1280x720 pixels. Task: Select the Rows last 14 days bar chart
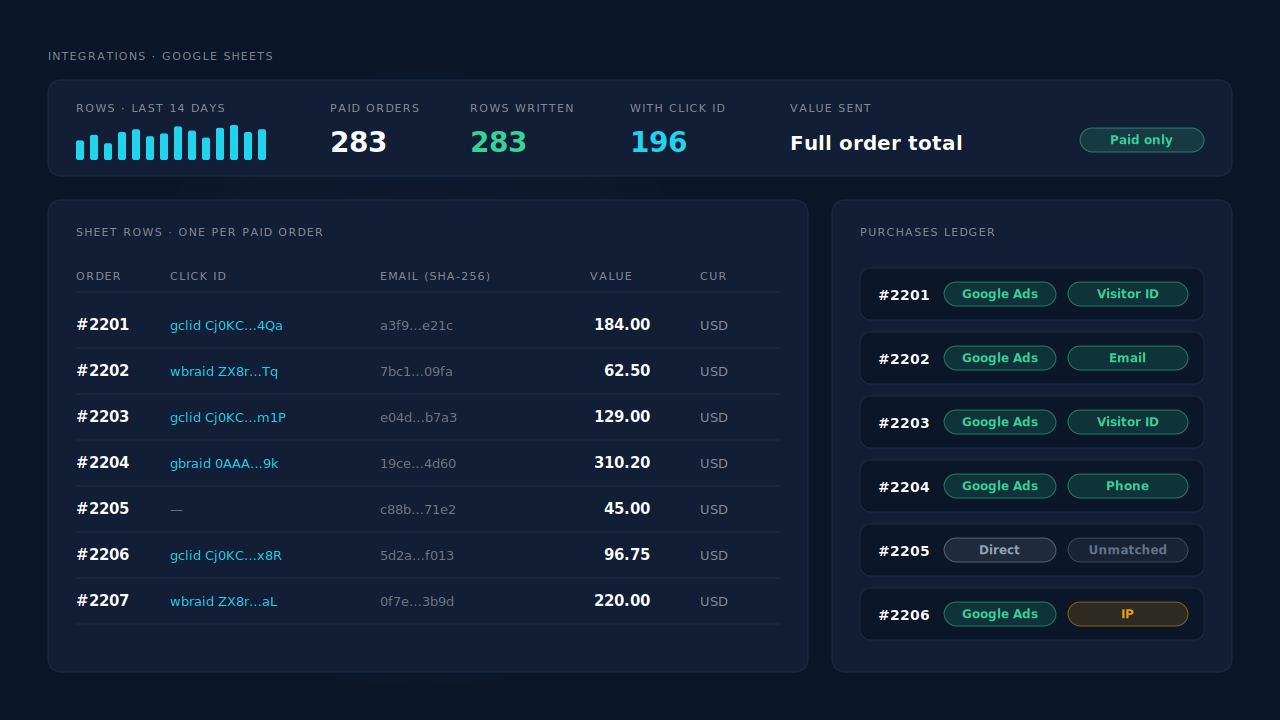click(x=171, y=143)
